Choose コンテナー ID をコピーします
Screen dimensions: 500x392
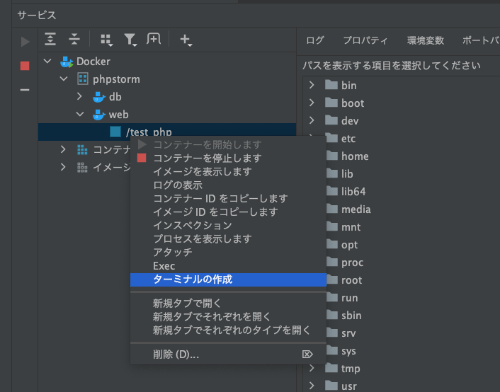(x=228, y=199)
